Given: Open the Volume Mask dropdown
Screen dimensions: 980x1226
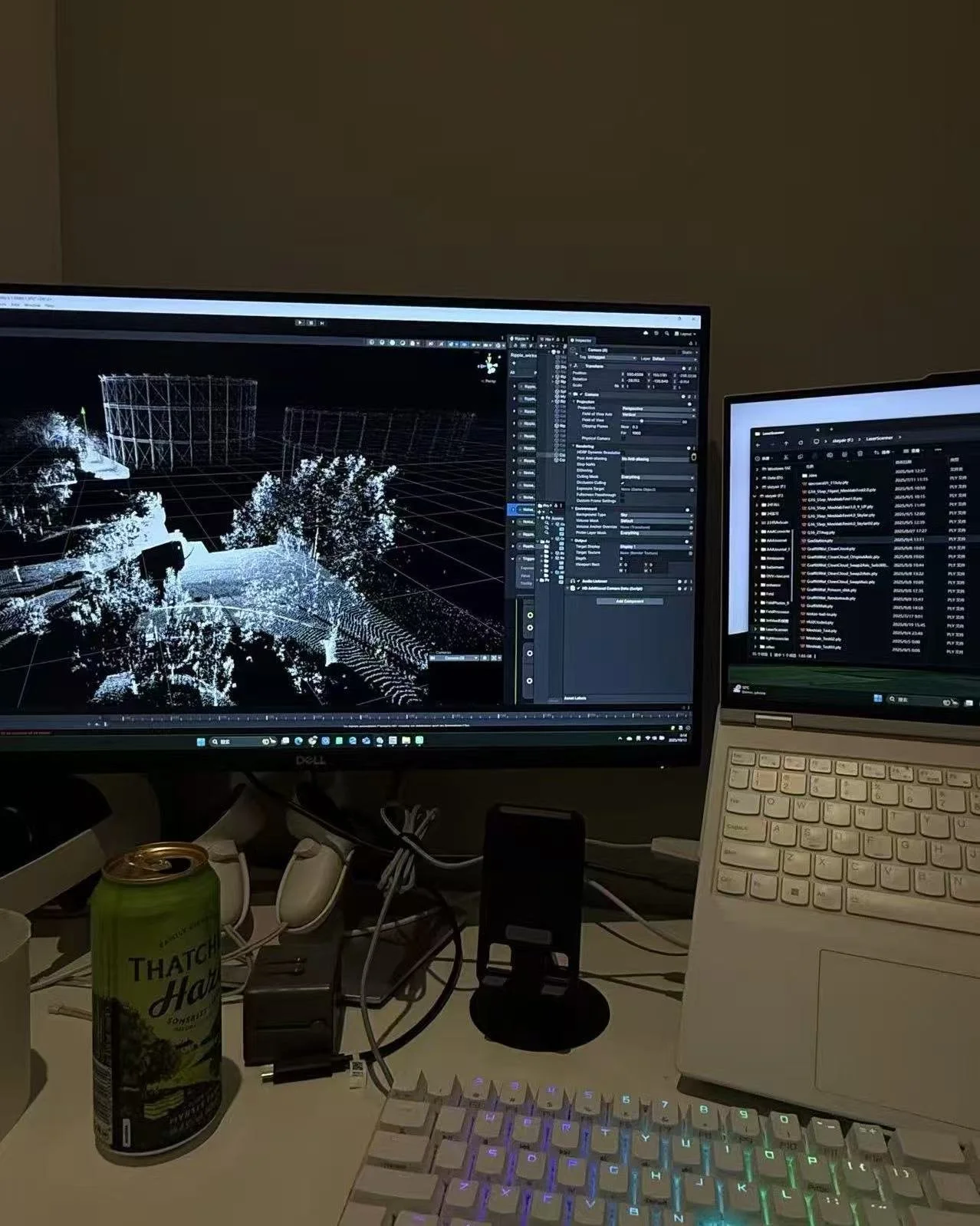Looking at the screenshot, I should (656, 521).
